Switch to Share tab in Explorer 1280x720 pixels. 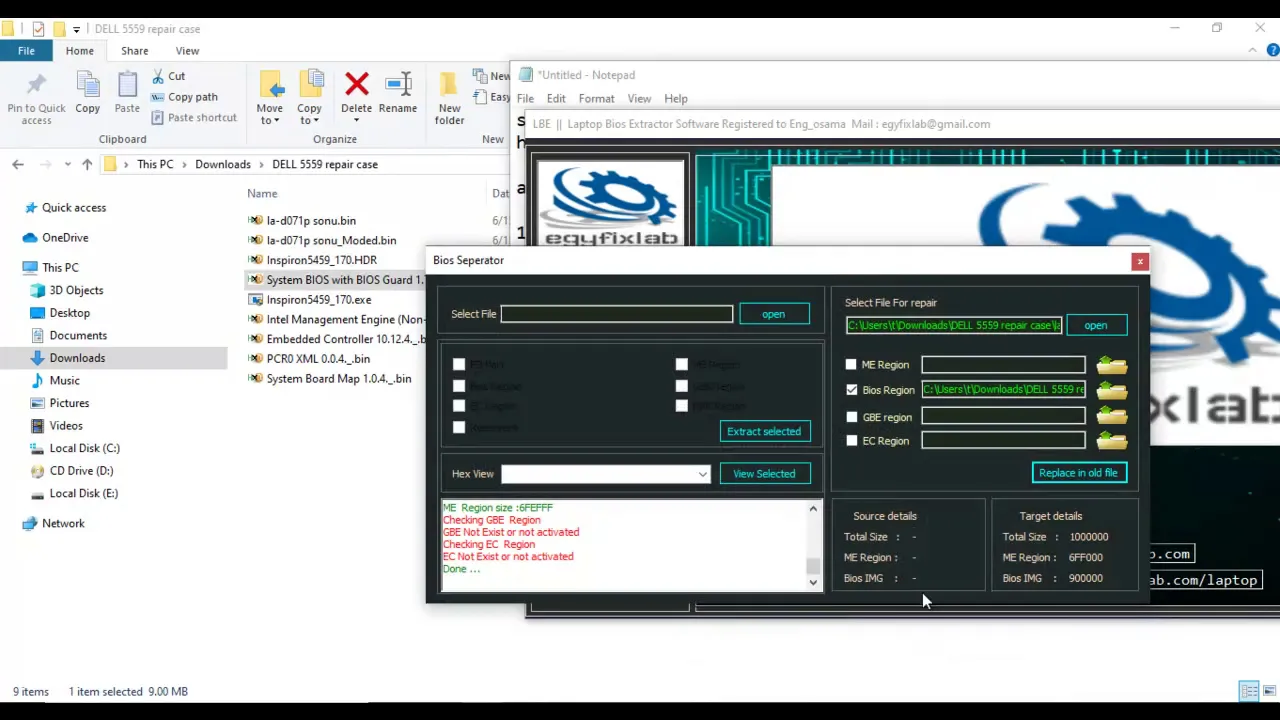(x=134, y=51)
